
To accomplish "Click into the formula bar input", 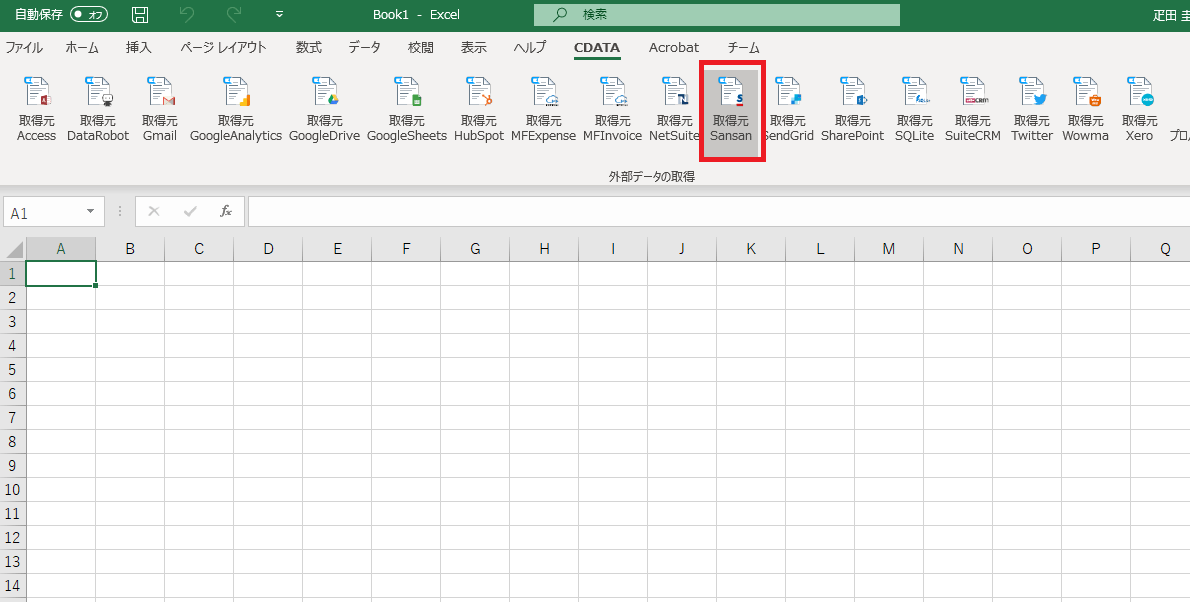I will click(719, 211).
